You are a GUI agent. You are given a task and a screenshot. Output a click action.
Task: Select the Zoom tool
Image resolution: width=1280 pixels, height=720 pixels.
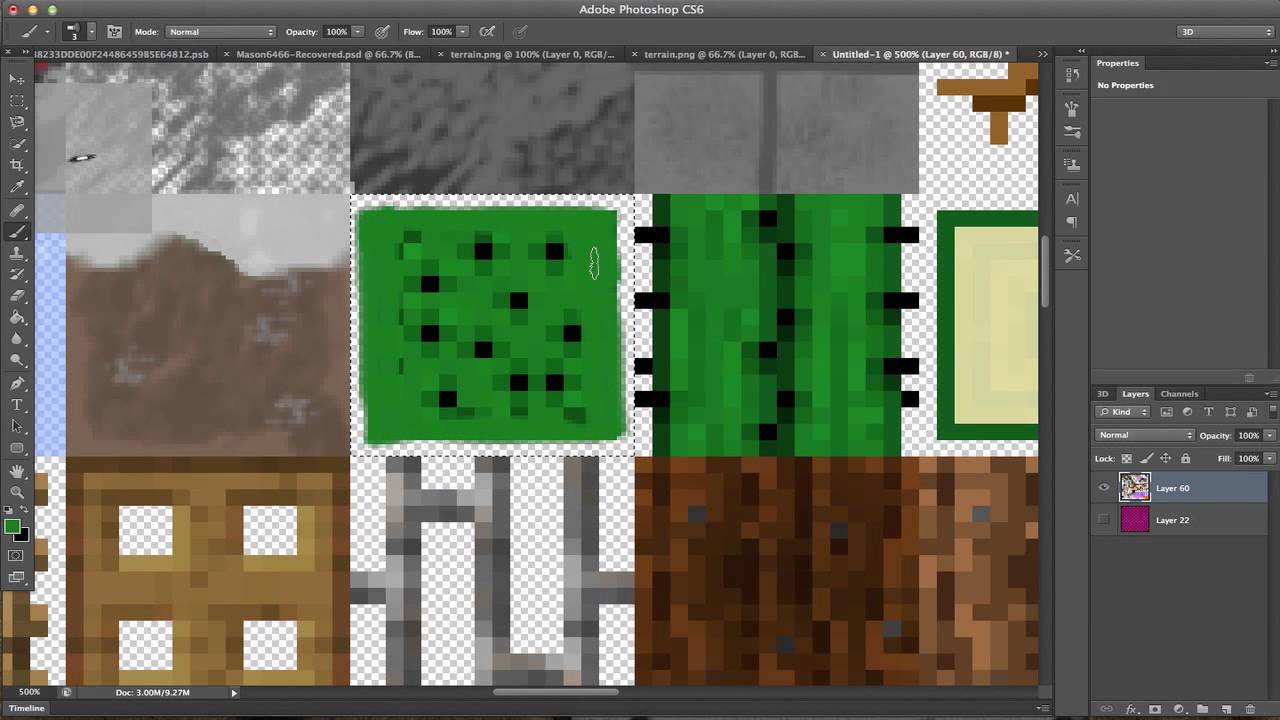coord(17,492)
